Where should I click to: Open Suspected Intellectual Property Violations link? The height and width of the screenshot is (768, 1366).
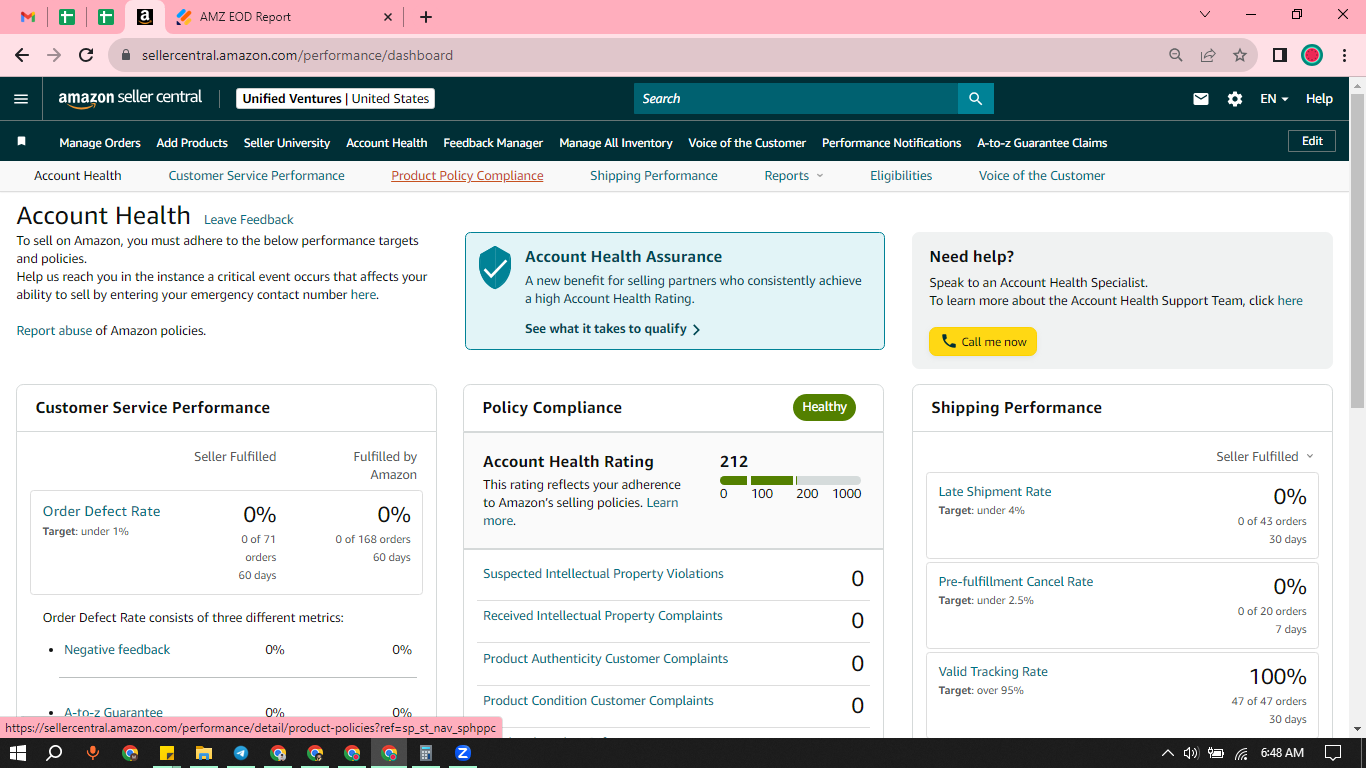603,574
